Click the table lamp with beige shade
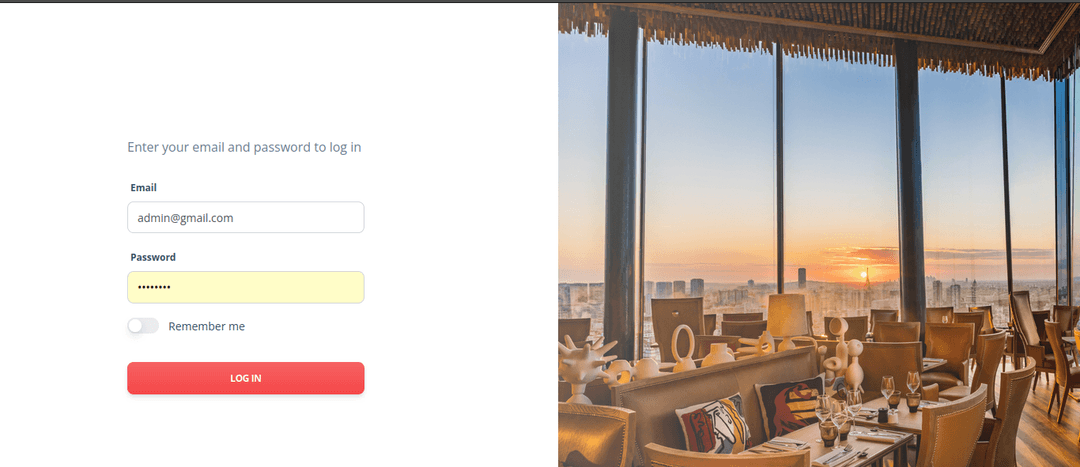This screenshot has width=1080, height=467. tap(787, 321)
